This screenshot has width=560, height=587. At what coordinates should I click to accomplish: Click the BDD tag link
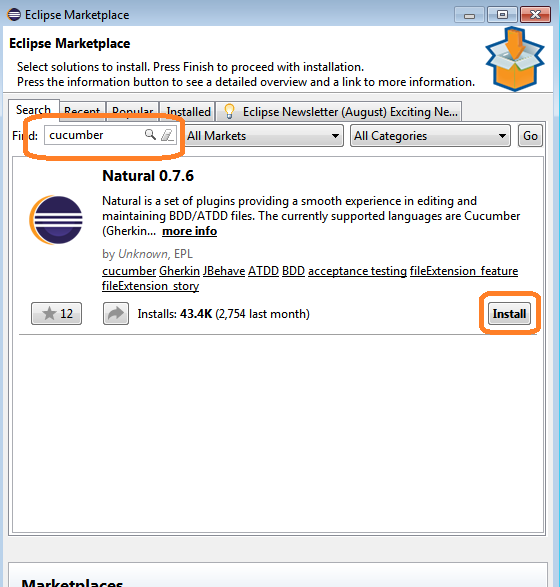293,271
